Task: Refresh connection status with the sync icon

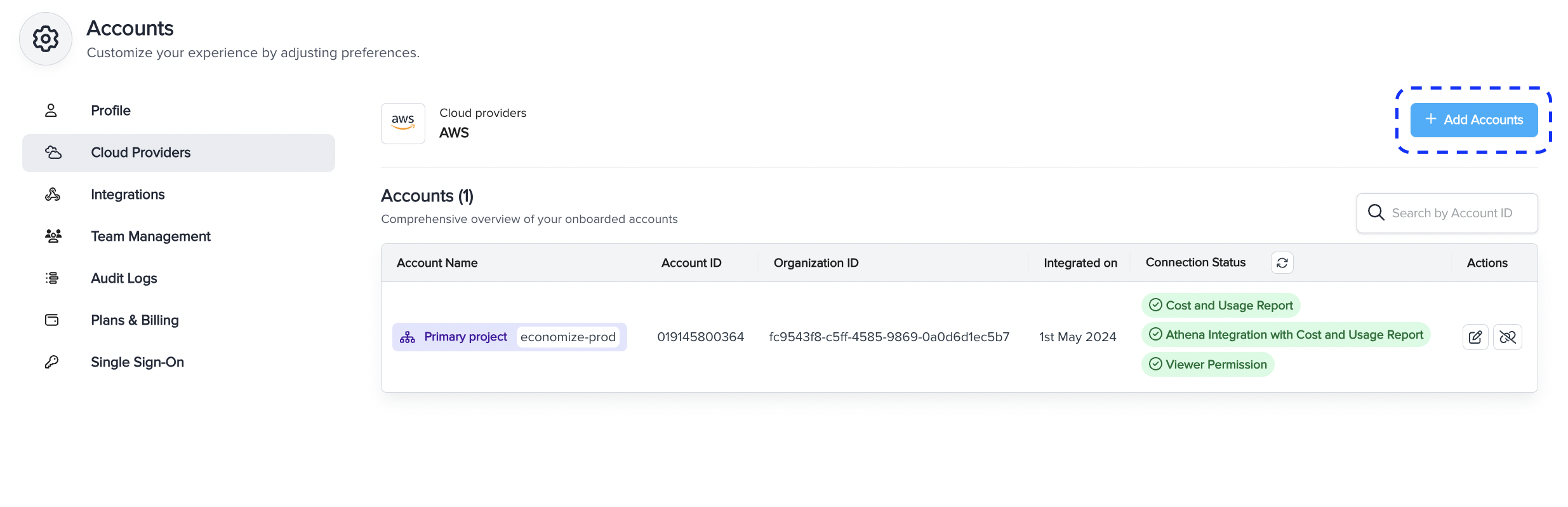Action: click(x=1282, y=263)
